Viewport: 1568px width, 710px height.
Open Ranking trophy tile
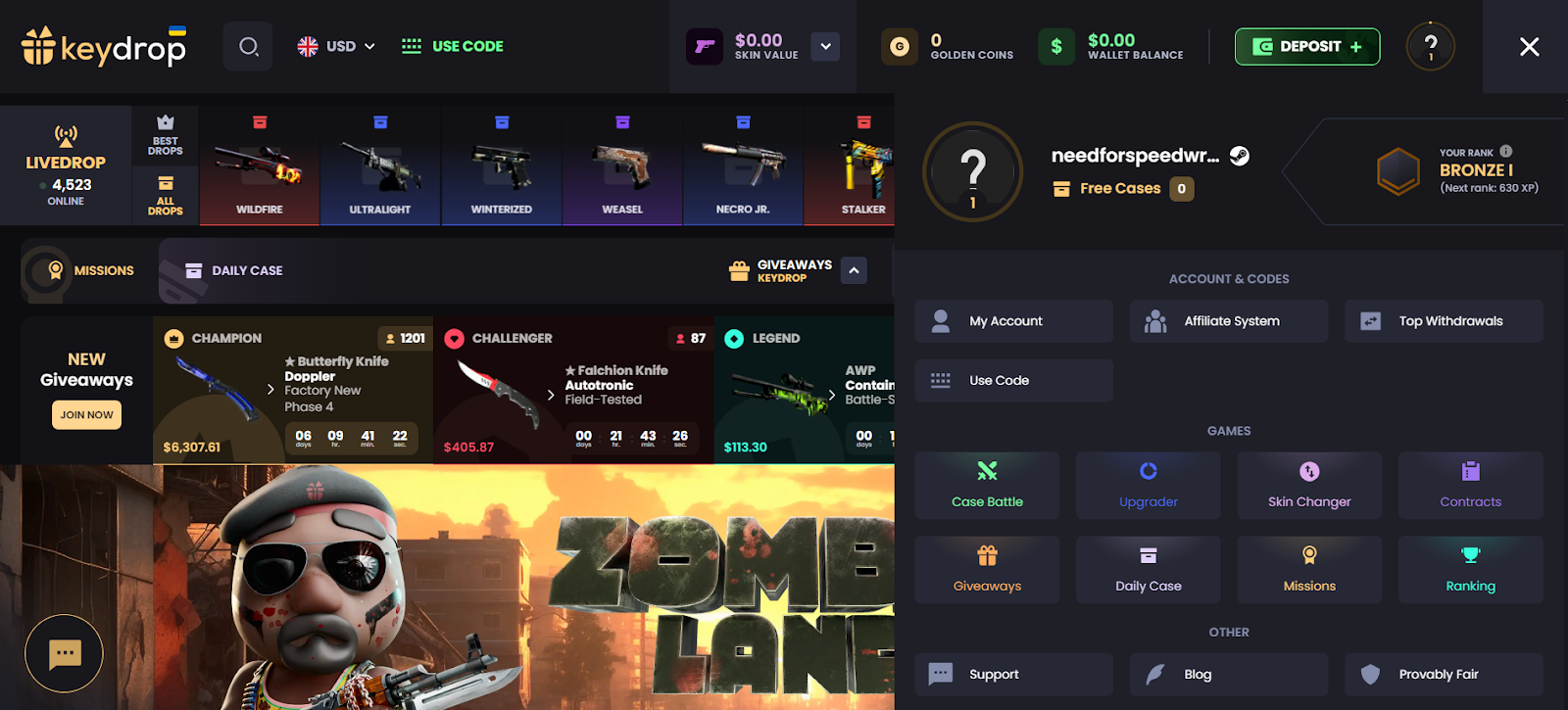[x=1470, y=569]
